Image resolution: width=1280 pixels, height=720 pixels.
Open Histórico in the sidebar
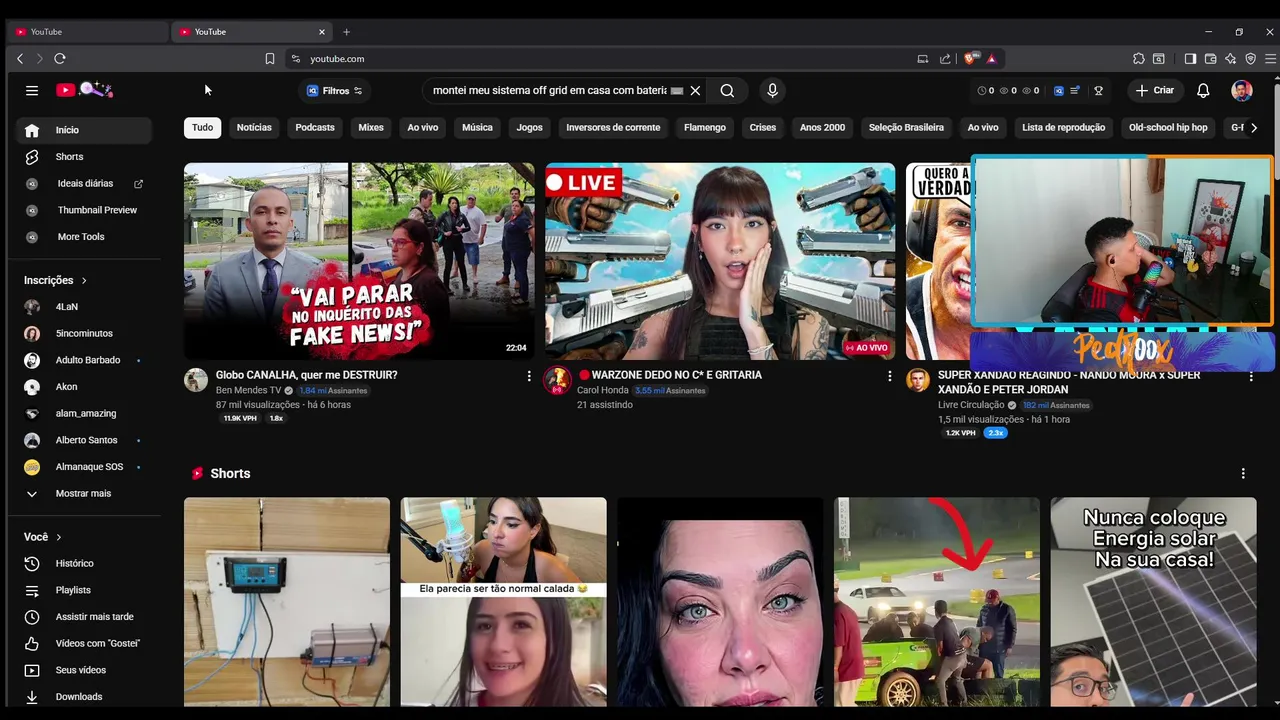pyautogui.click(x=84, y=564)
